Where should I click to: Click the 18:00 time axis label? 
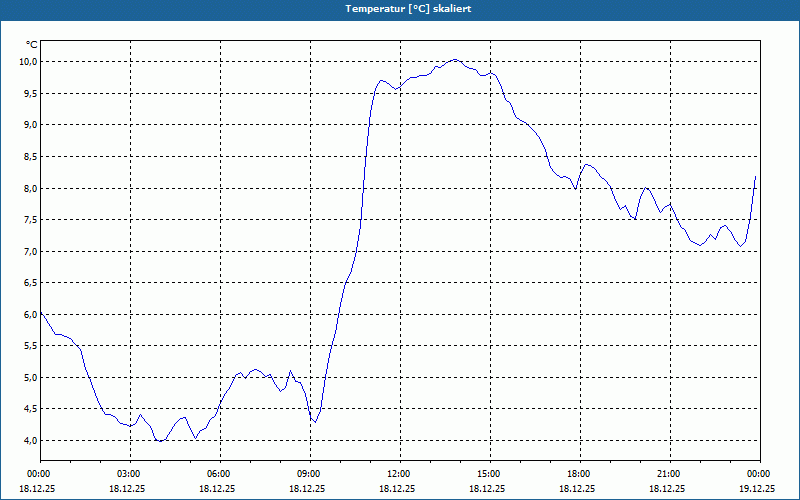(580, 474)
